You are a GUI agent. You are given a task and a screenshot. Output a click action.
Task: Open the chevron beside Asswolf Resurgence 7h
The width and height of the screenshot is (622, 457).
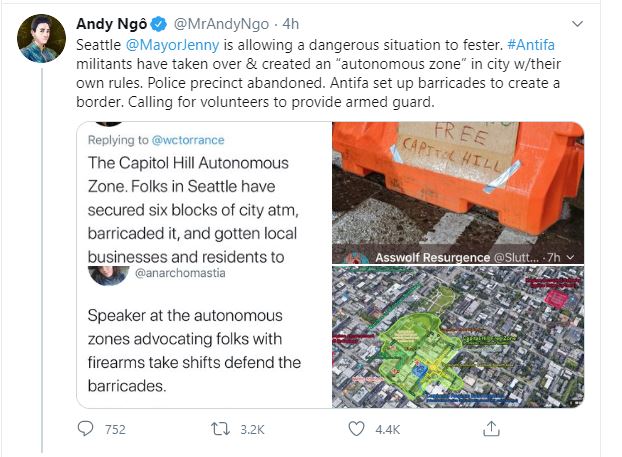click(570, 257)
